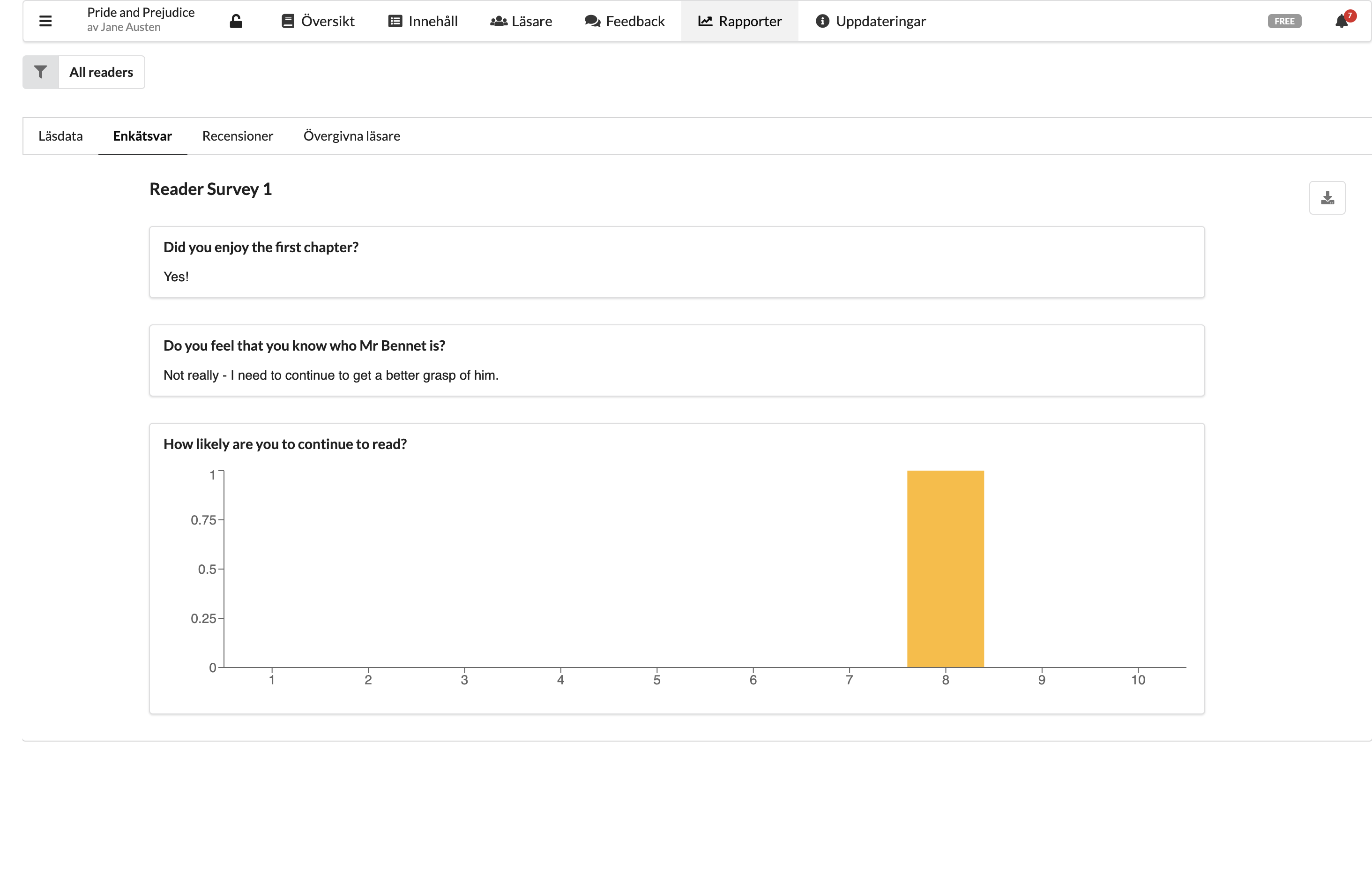Image resolution: width=1372 pixels, height=870 pixels.
Task: Navigate to Feedback
Action: tap(625, 21)
